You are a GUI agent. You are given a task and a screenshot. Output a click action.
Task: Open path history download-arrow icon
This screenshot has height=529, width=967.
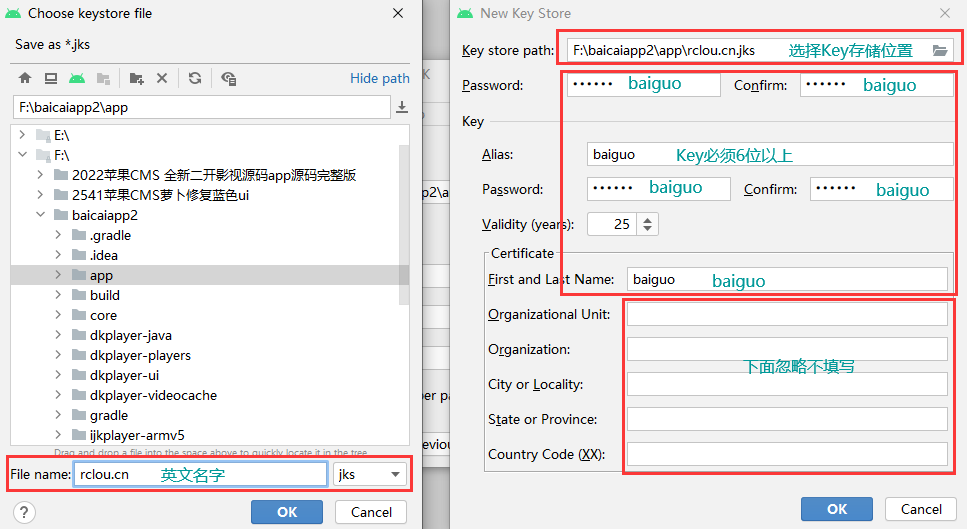pyautogui.click(x=402, y=107)
